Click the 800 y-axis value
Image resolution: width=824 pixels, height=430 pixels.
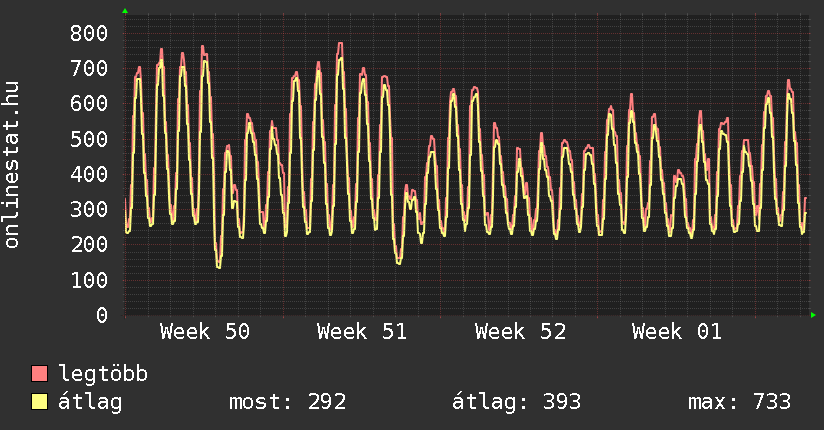[x=88, y=34]
